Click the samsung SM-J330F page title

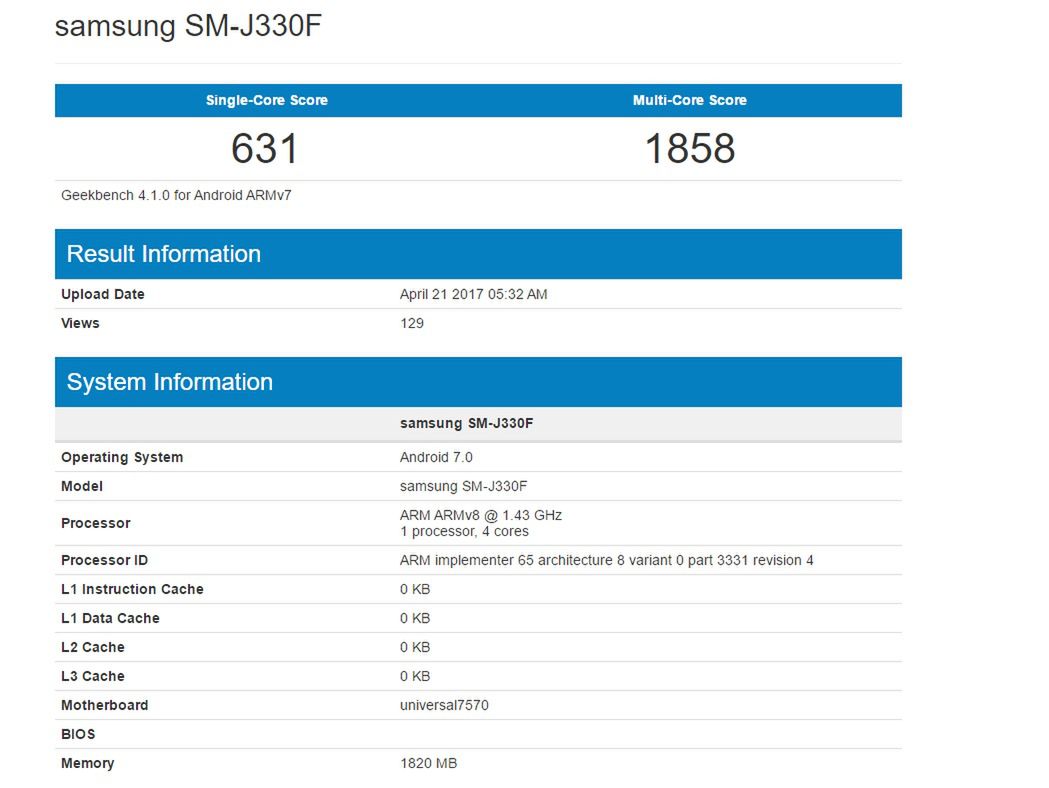[190, 25]
